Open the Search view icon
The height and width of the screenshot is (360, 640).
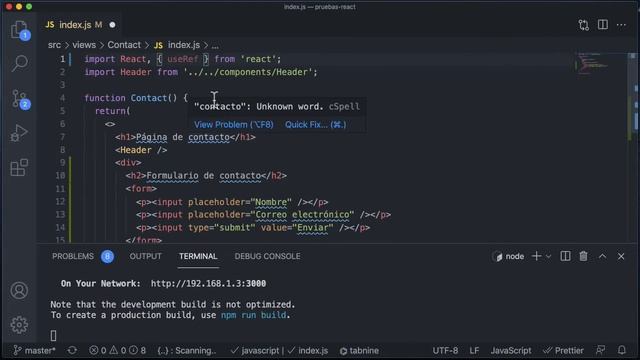[x=19, y=64]
